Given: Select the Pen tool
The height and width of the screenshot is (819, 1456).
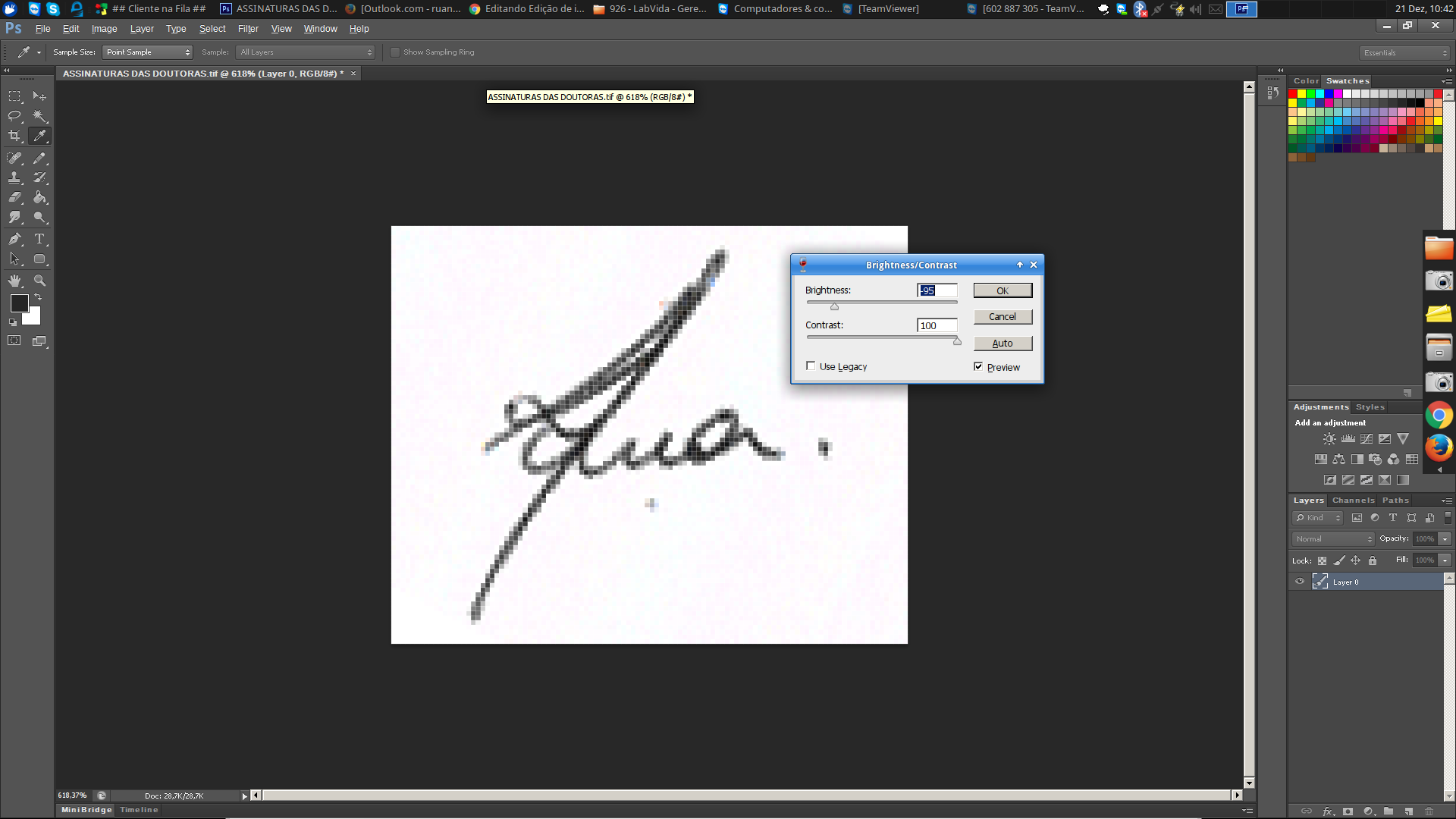Looking at the screenshot, I should 14,239.
